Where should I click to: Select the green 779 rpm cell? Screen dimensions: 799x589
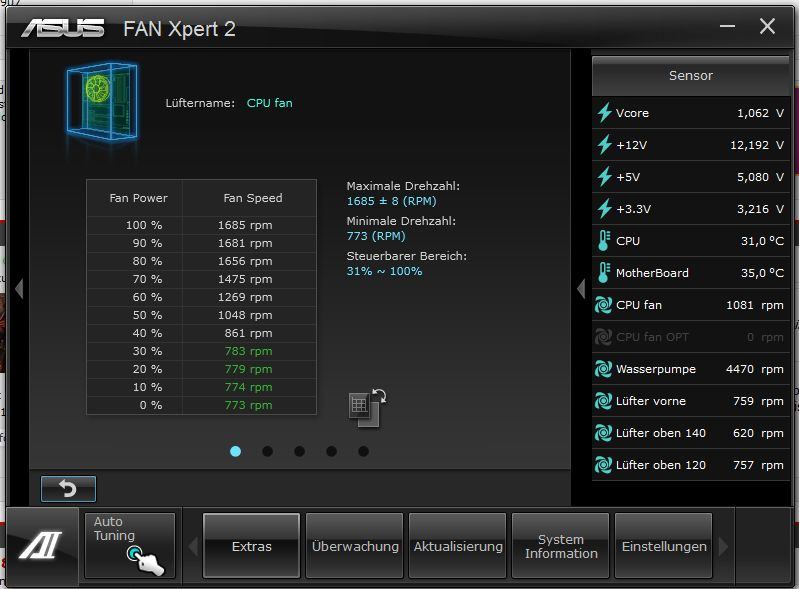click(248, 369)
